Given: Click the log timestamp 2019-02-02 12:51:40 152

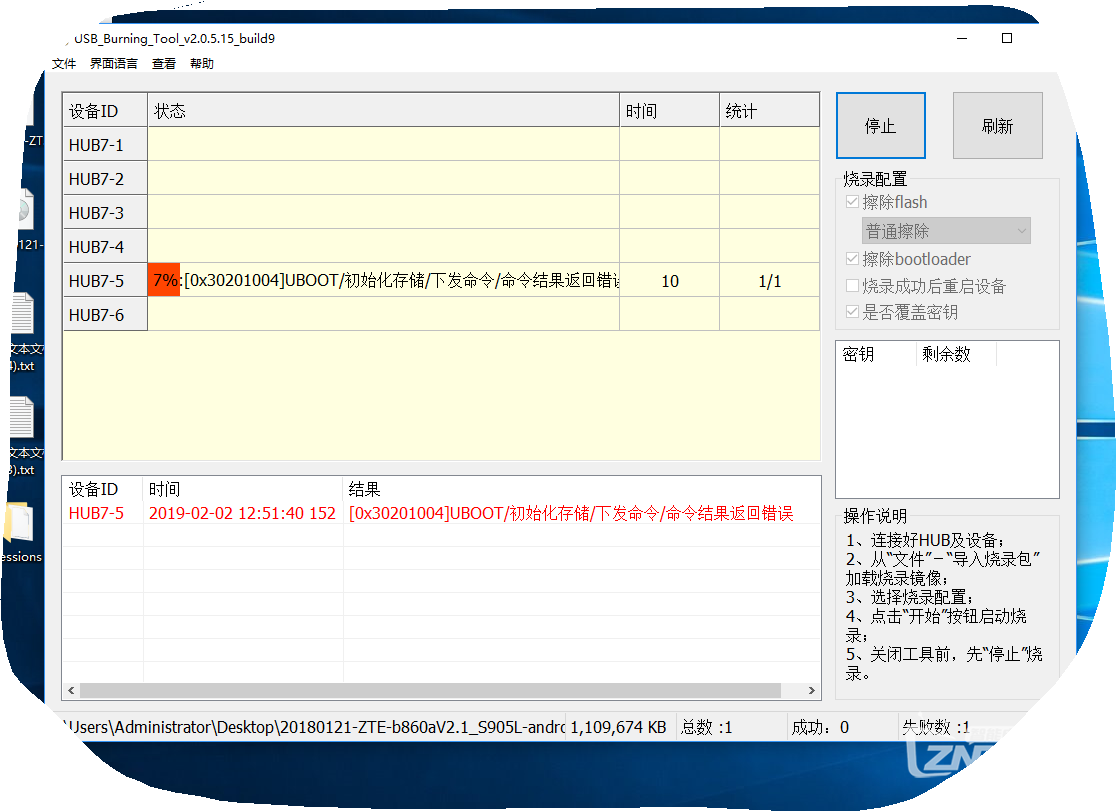Looking at the screenshot, I should (242, 513).
